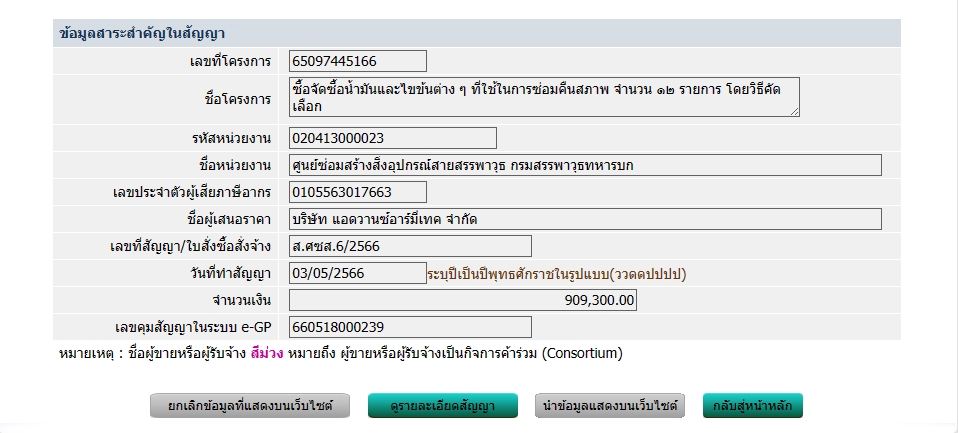
Task: Go back with the กลับสู่หน้าหลัก button
Action: 753,406
